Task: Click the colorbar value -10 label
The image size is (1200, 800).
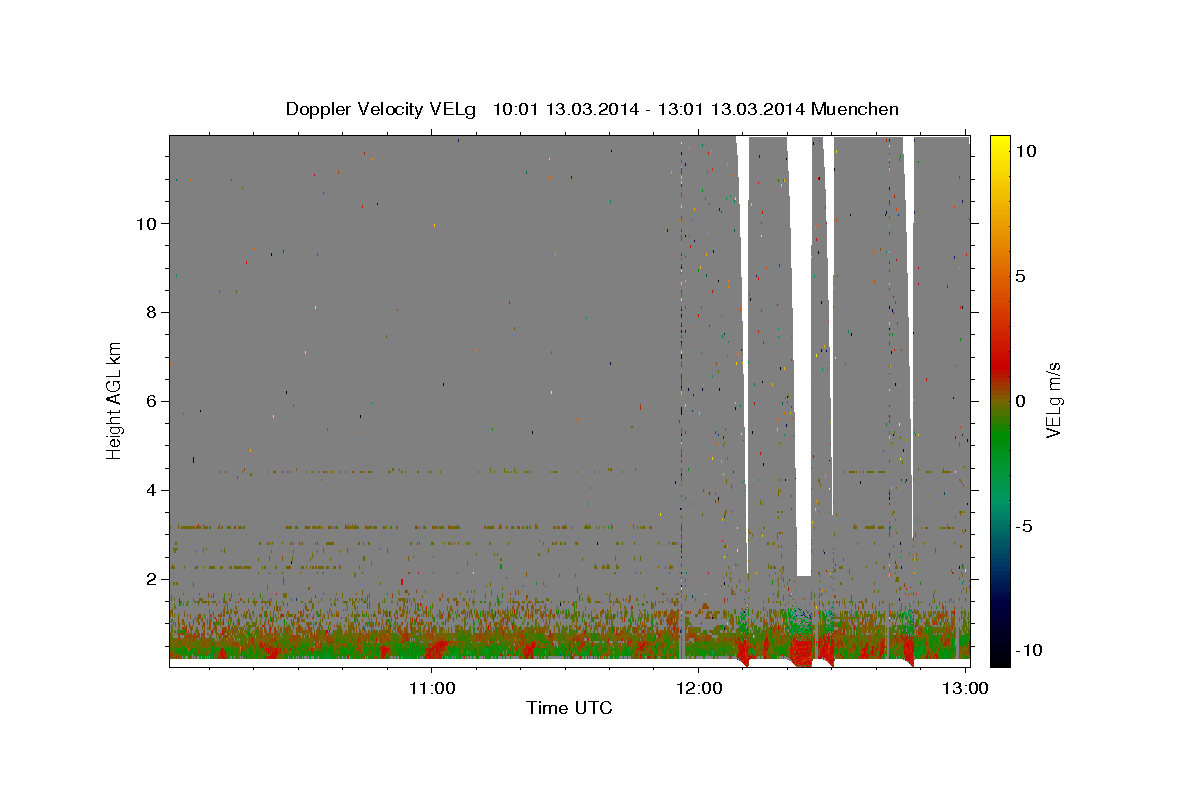Action: click(x=1028, y=650)
